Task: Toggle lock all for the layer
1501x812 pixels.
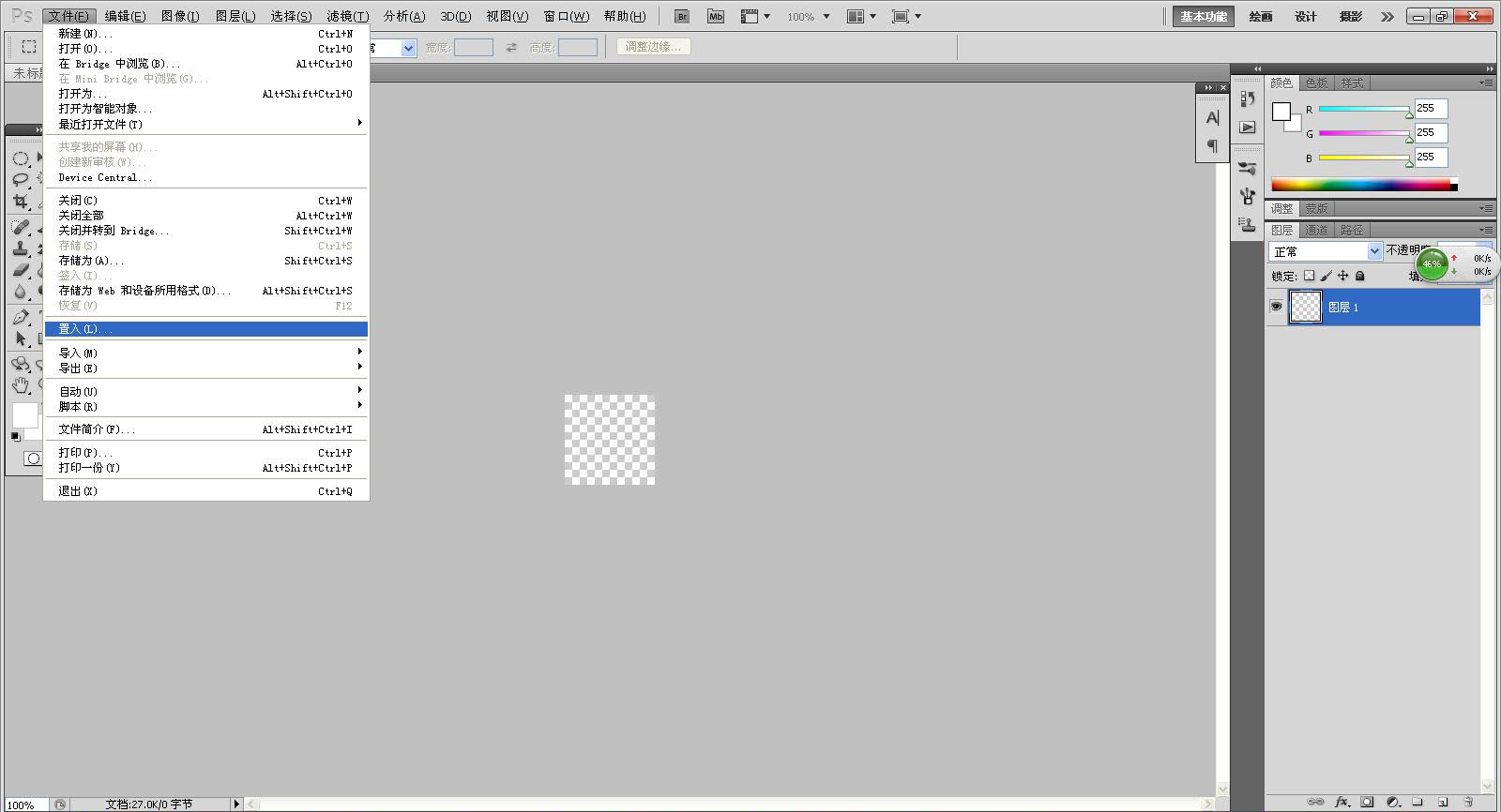Action: [x=1359, y=276]
